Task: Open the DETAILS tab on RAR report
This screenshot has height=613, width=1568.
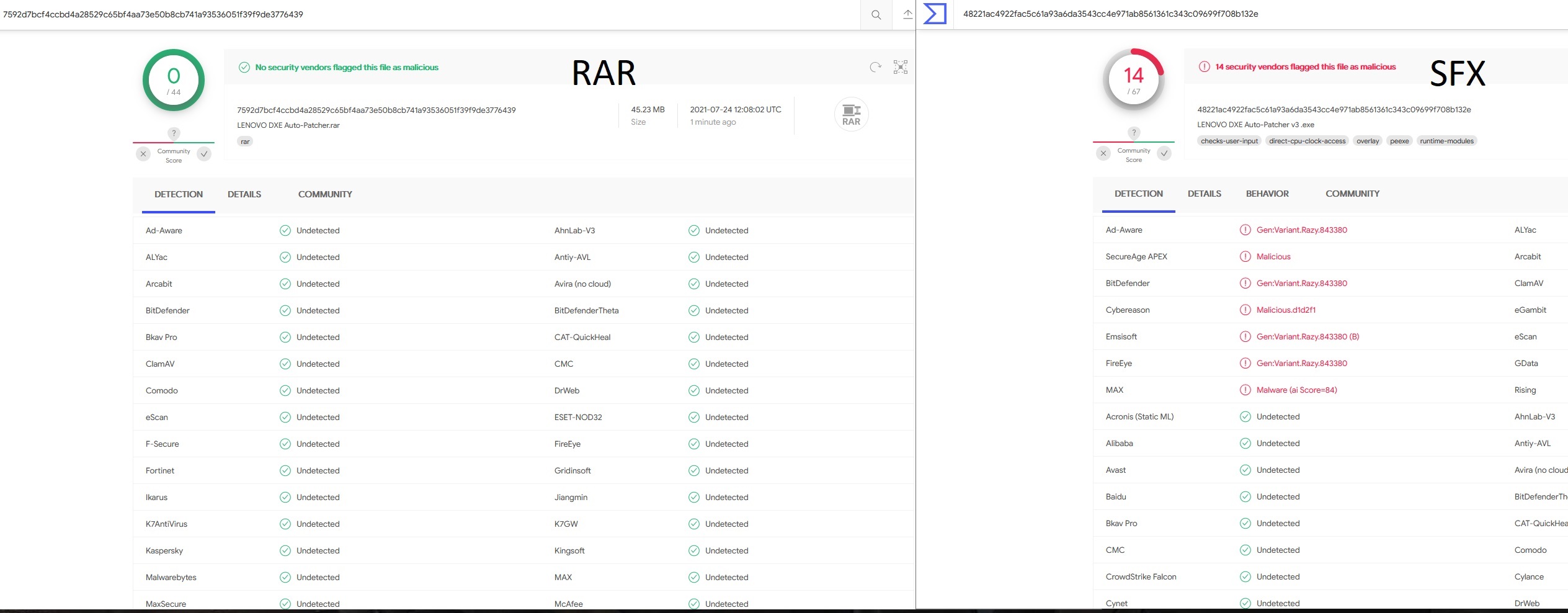Action: [x=244, y=194]
